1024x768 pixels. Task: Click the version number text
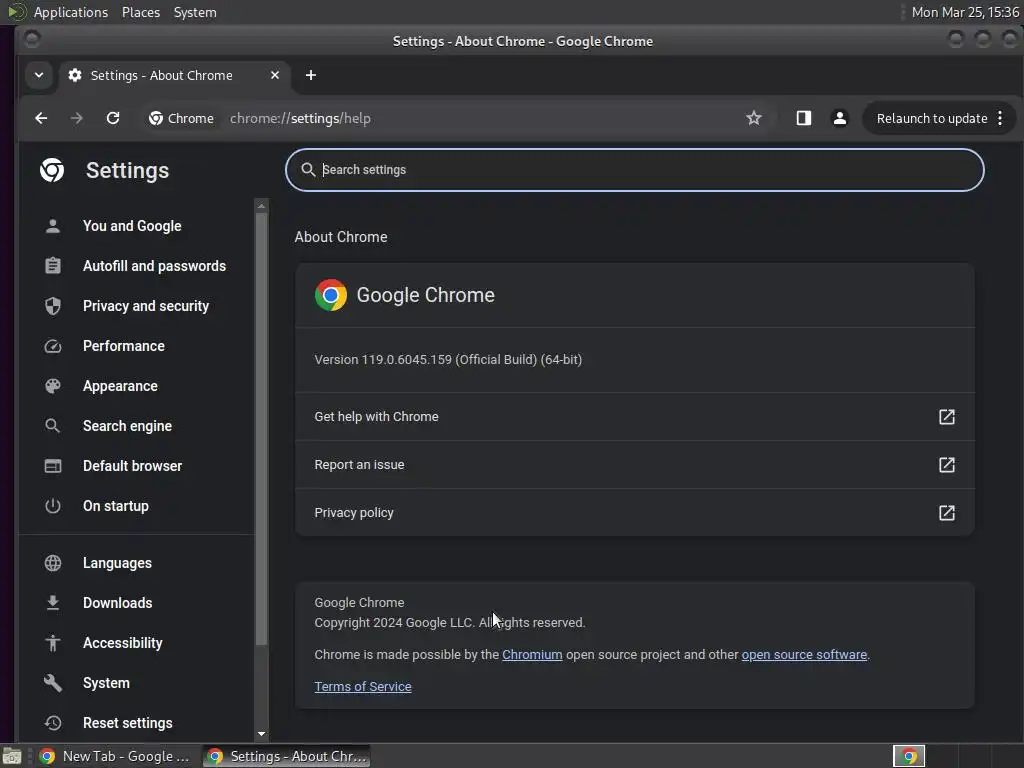(x=448, y=360)
